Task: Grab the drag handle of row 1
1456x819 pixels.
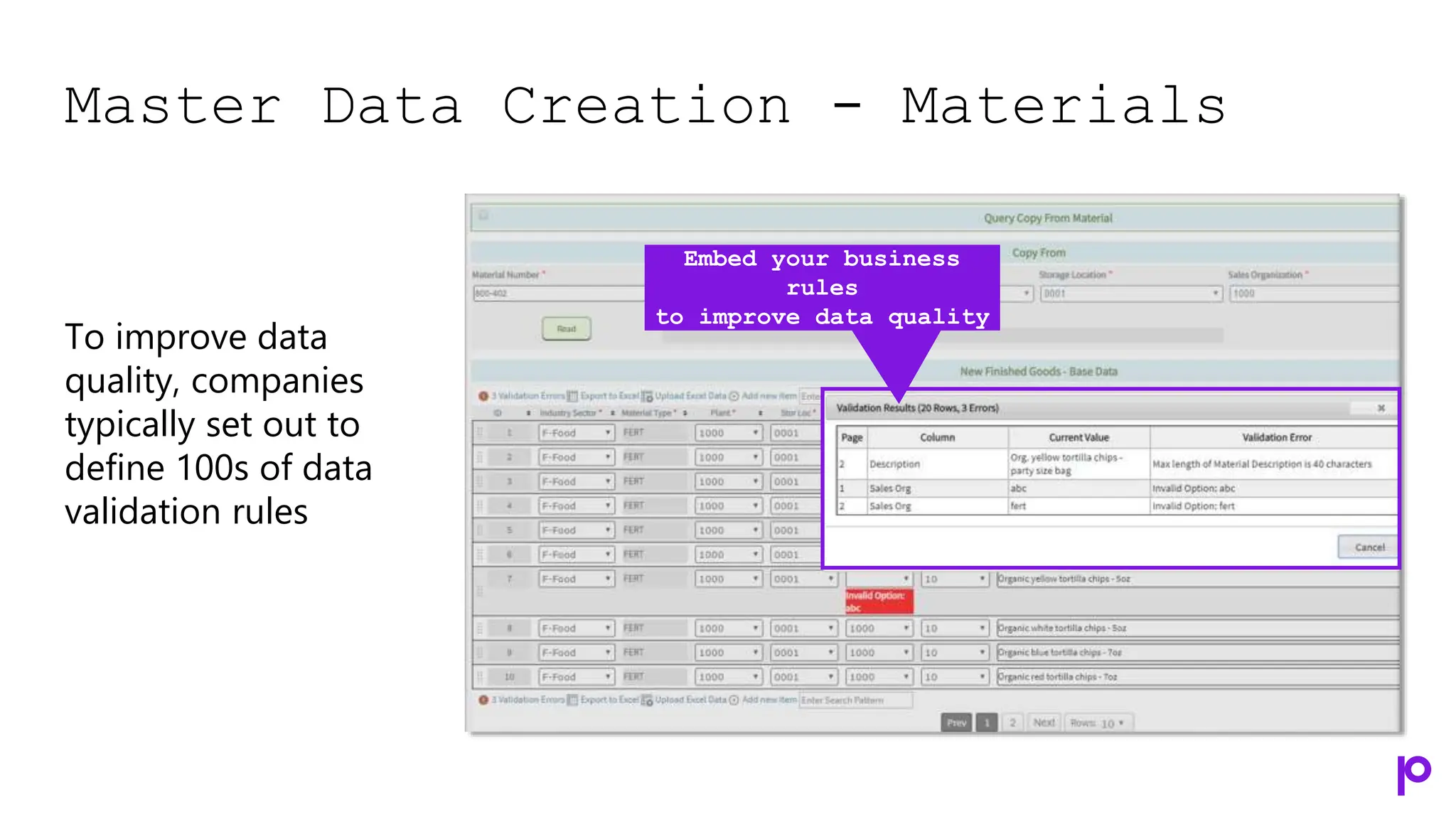Action: (x=480, y=432)
